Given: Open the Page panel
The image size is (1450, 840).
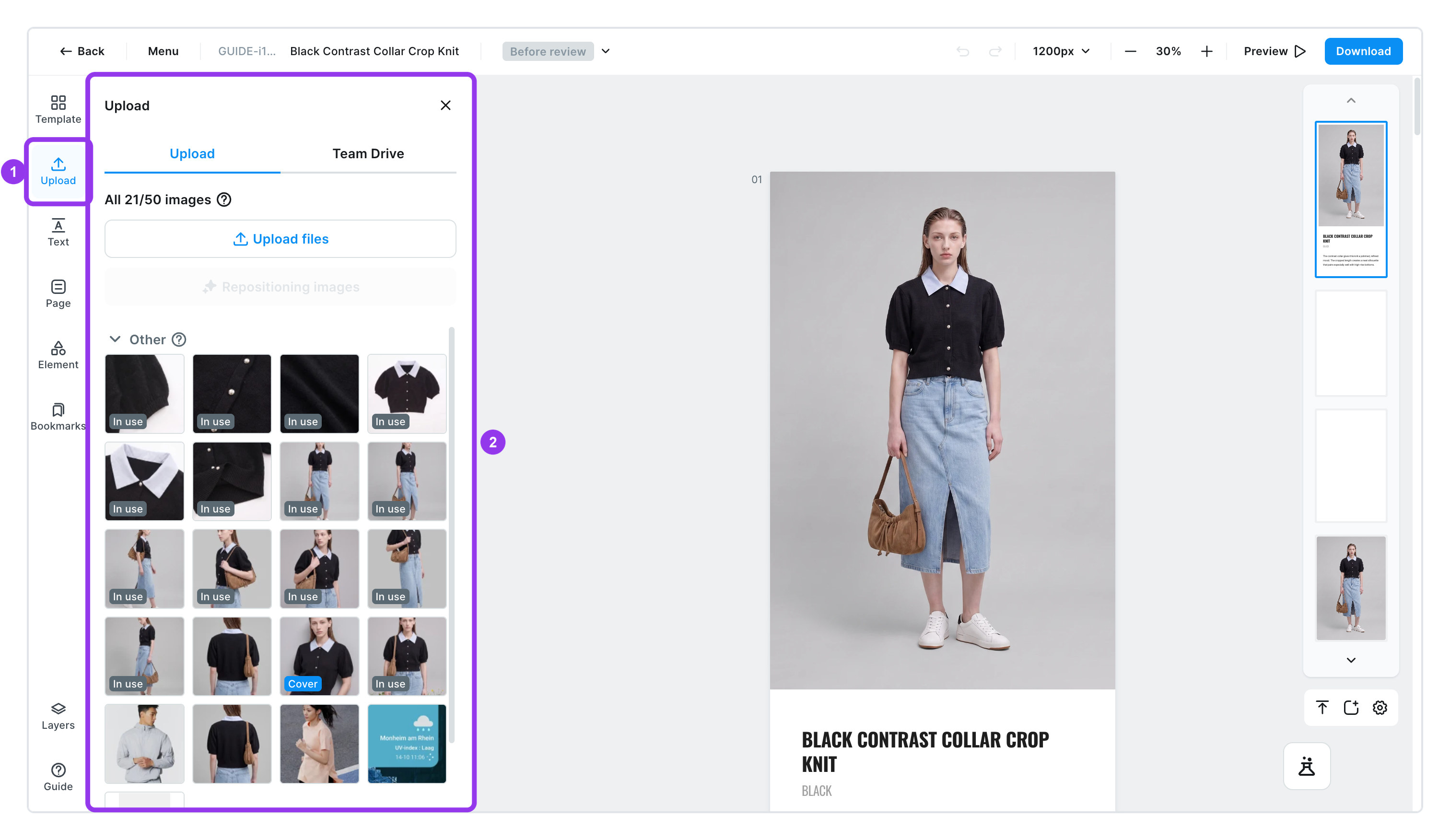Looking at the screenshot, I should pyautogui.click(x=58, y=293).
